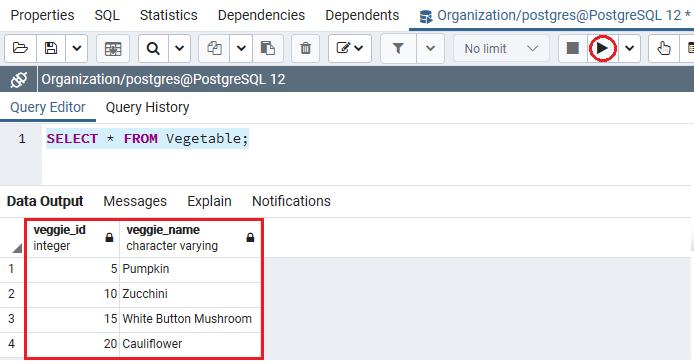Screen dimensions: 694x364
Task: Open the Statistics tab
Action: [x=169, y=15]
